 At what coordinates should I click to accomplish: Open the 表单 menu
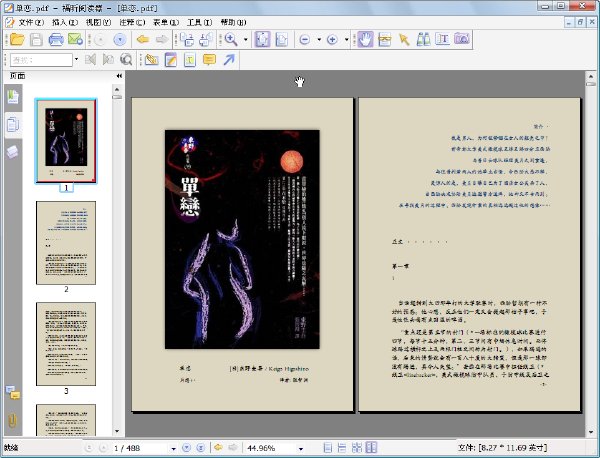166,22
